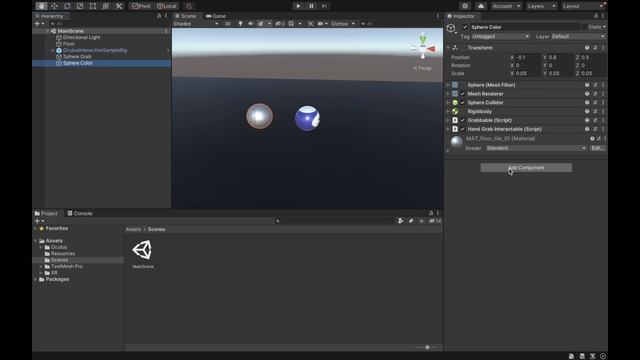Click the Pause button
The width and height of the screenshot is (640, 360).
click(311, 6)
